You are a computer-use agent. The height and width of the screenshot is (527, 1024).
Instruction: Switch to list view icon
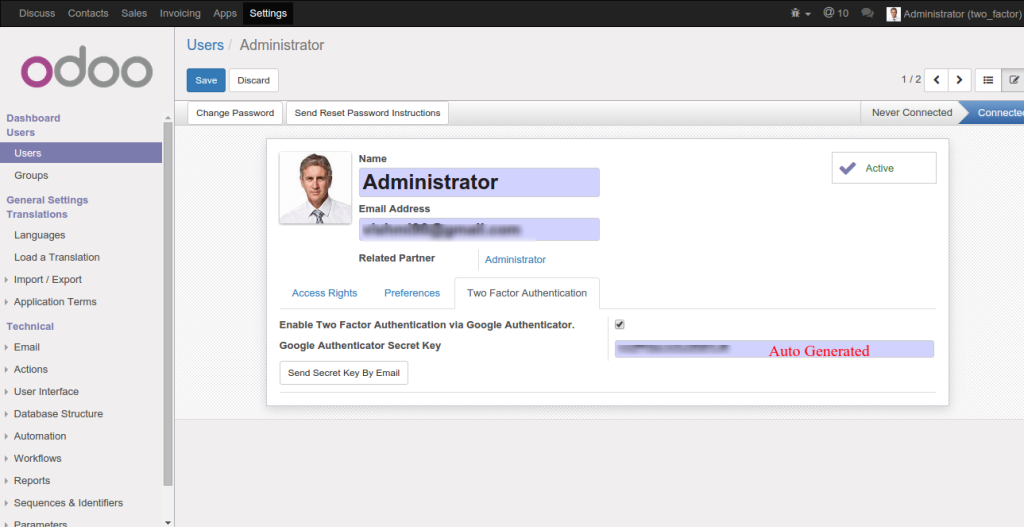987,80
